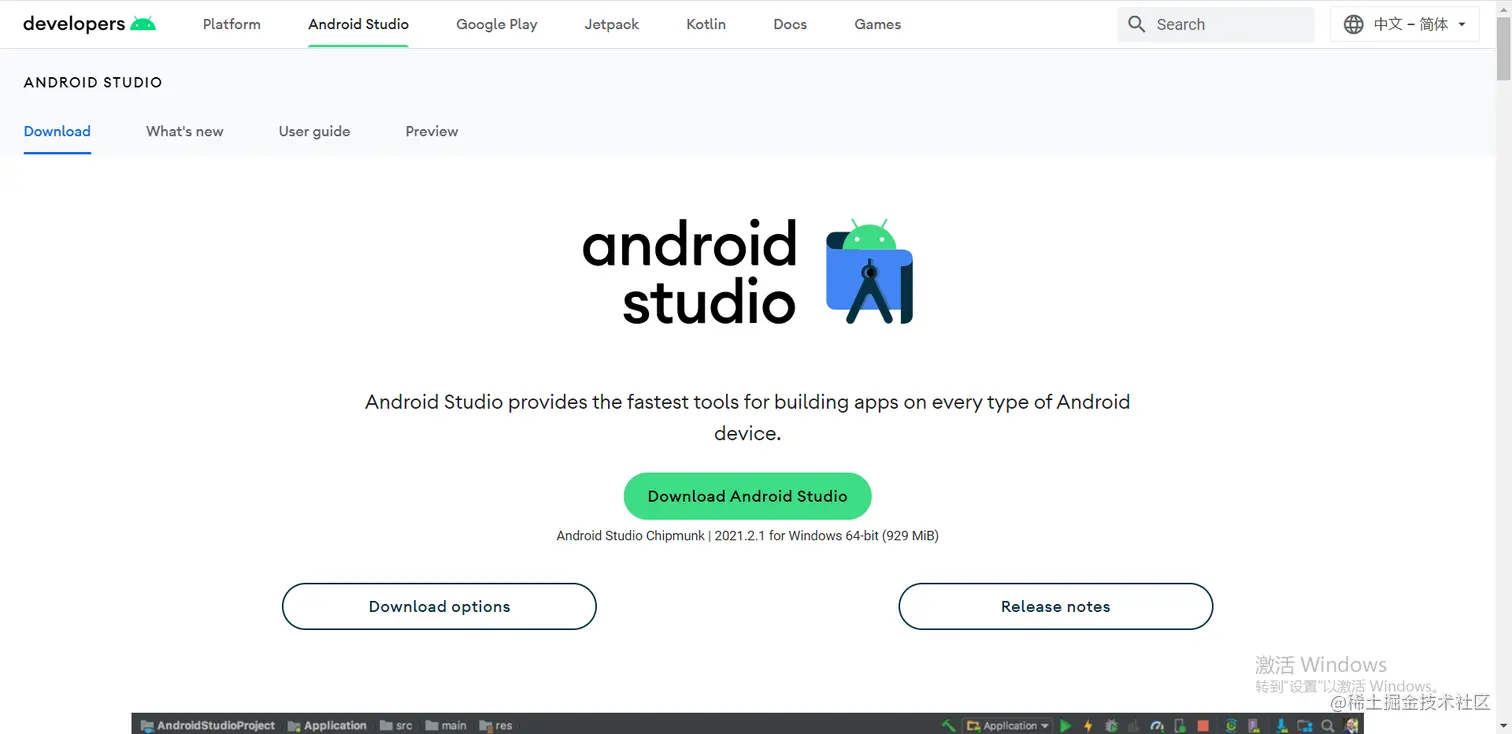The width and height of the screenshot is (1512, 734).
Task: Open the language selector dropdown
Action: coord(1405,24)
